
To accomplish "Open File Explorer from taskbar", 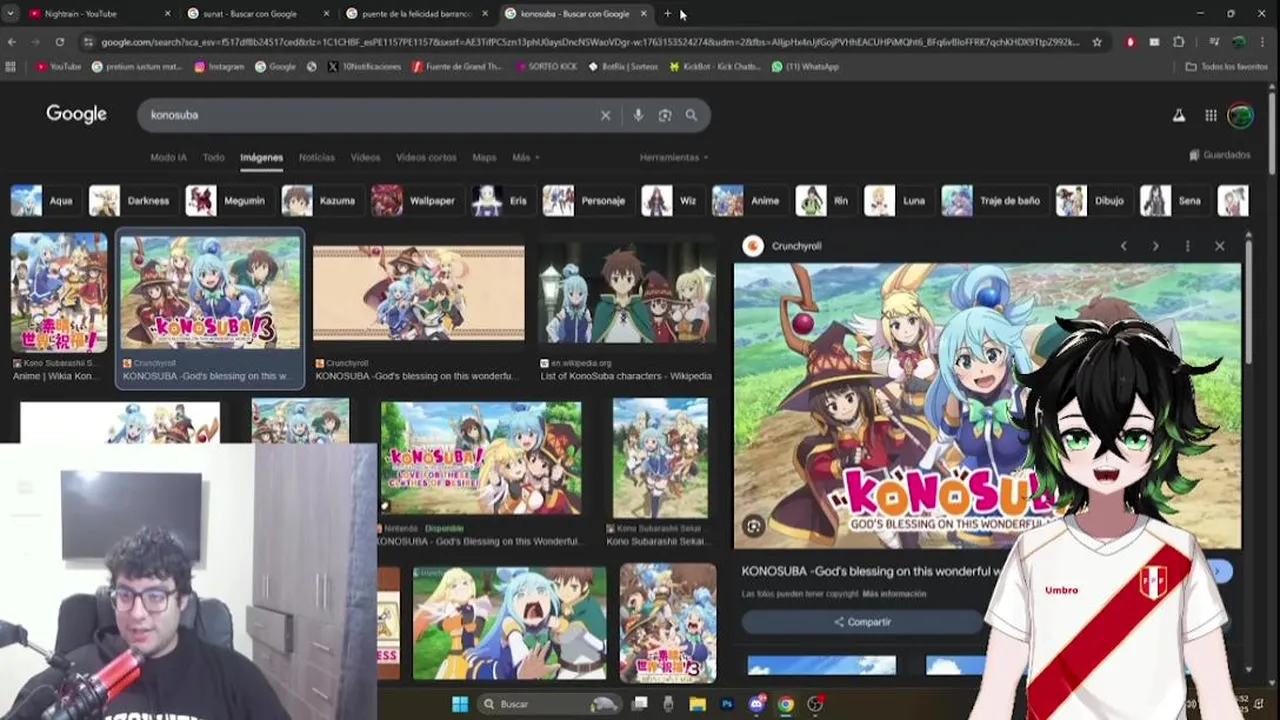I will click(697, 704).
